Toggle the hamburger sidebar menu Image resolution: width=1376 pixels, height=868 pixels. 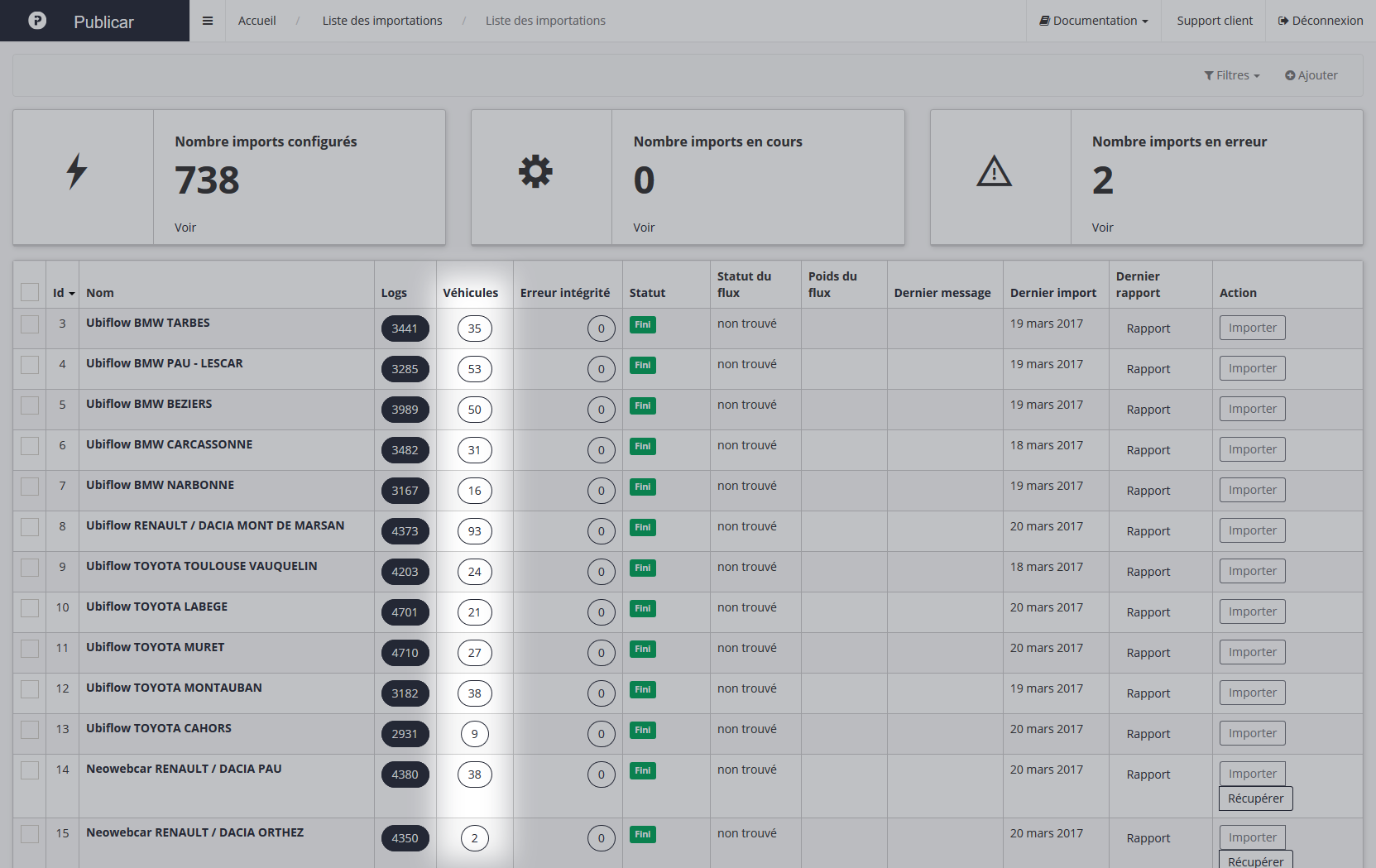coord(208,21)
